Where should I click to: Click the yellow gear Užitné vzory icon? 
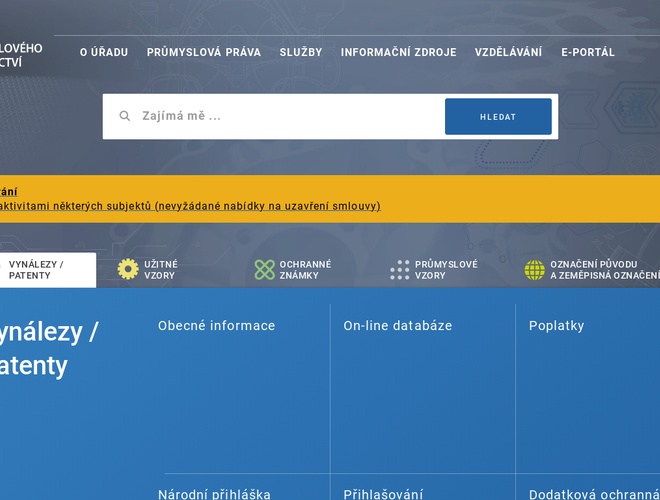click(128, 269)
